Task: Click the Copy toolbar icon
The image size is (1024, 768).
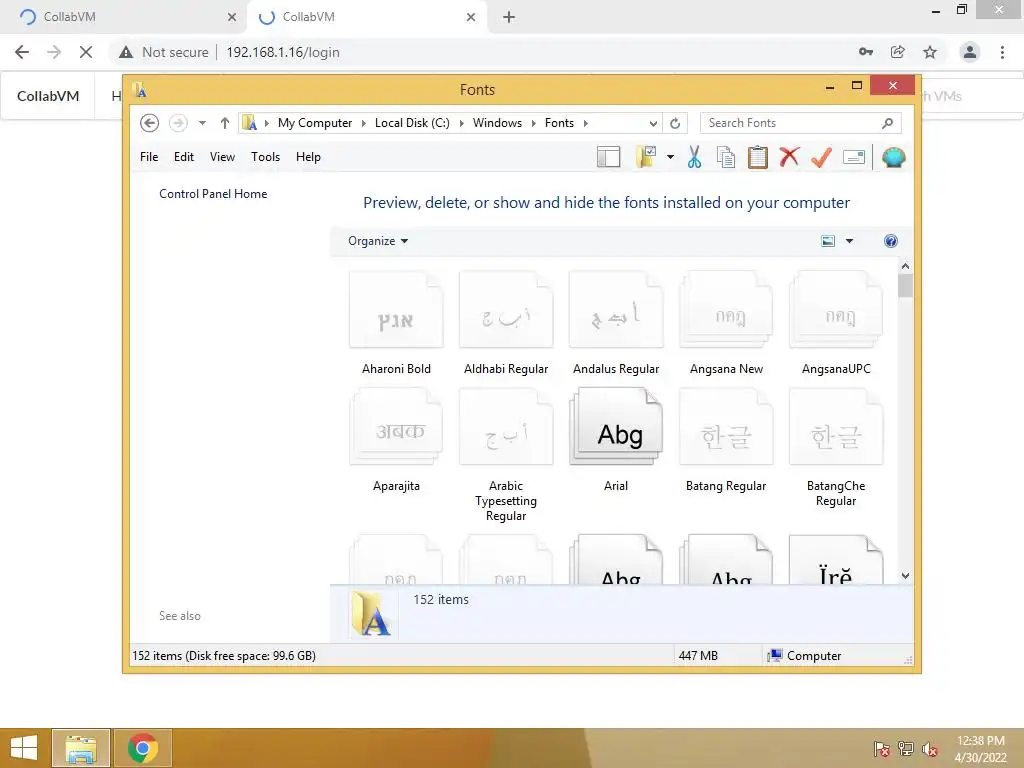Action: [x=726, y=157]
